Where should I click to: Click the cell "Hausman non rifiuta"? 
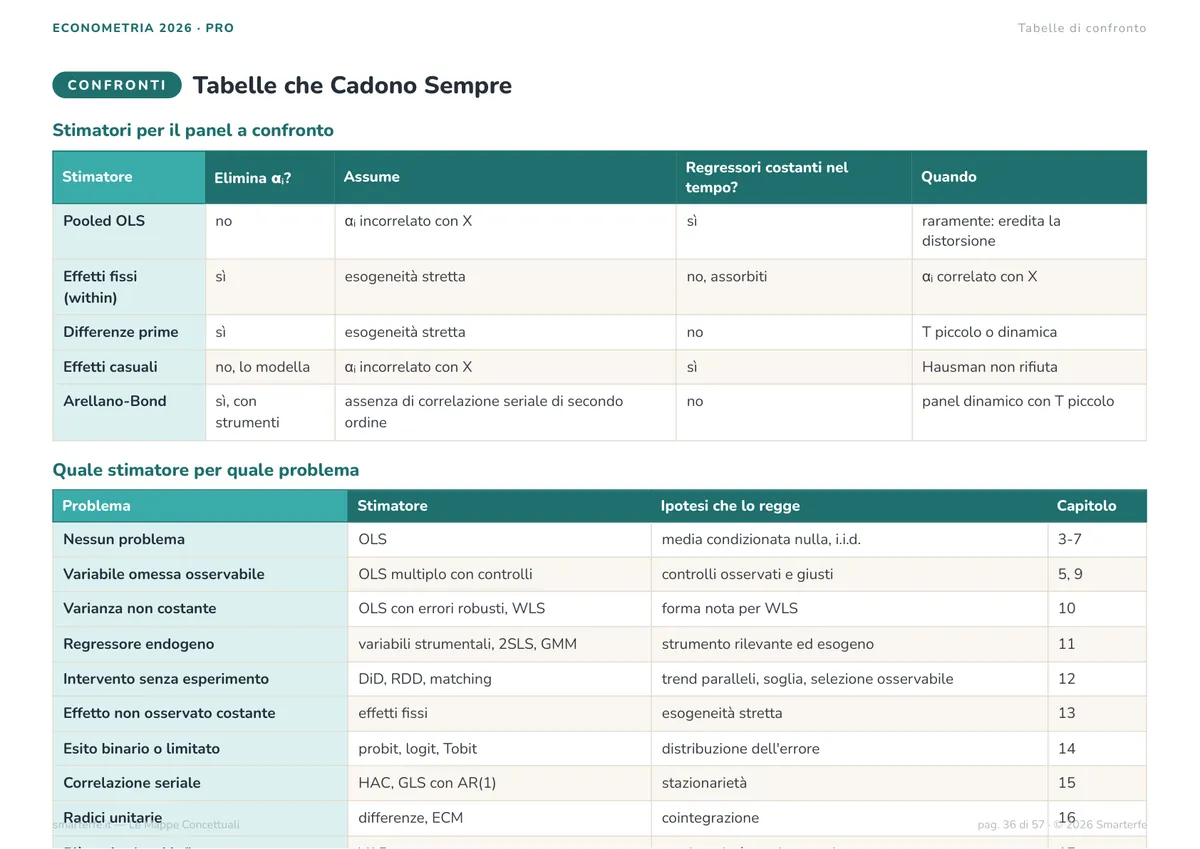click(x=1029, y=367)
